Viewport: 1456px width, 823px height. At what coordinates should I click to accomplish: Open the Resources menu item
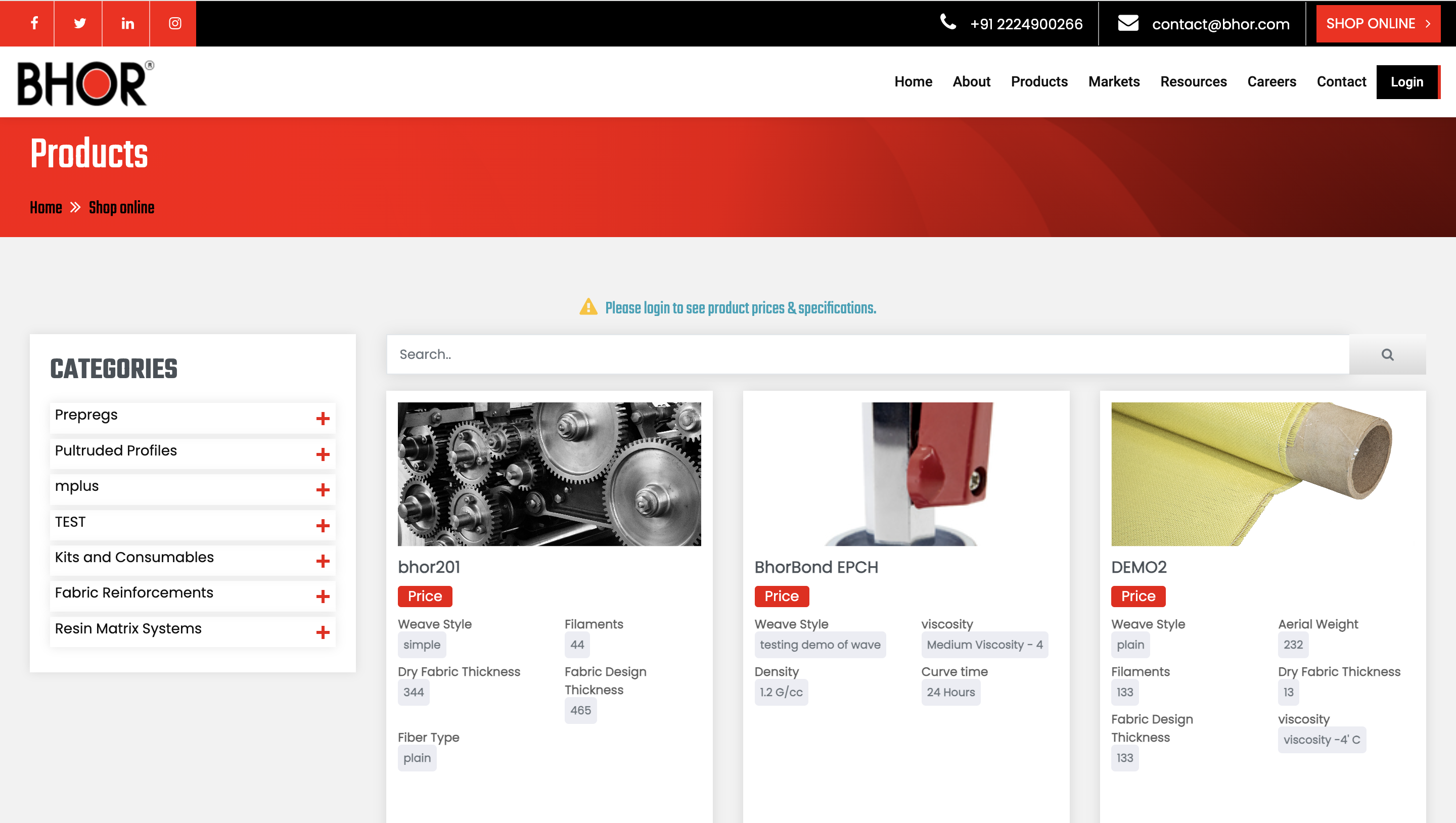[x=1193, y=82]
